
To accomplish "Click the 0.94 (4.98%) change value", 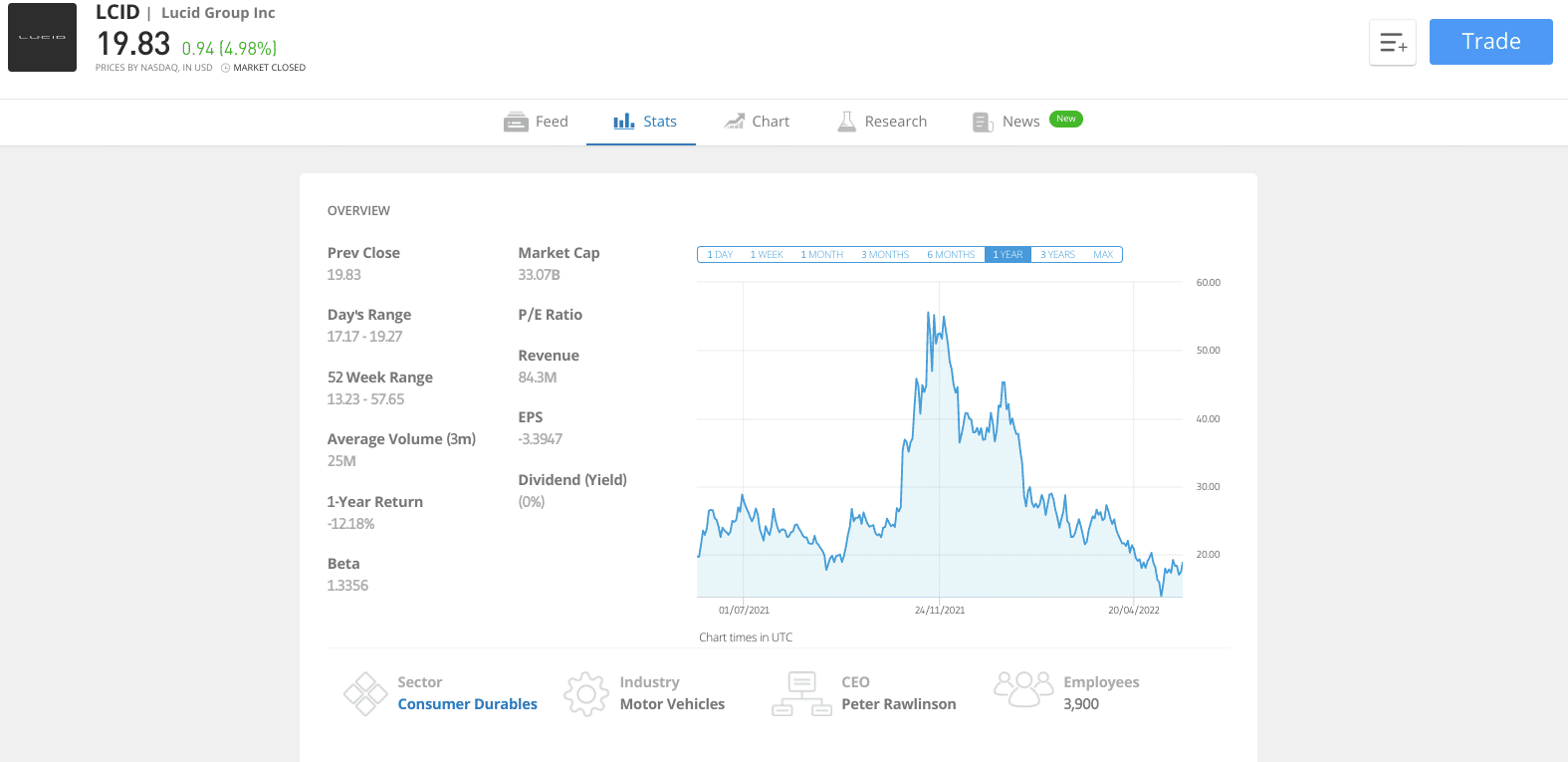I will 229,49.
